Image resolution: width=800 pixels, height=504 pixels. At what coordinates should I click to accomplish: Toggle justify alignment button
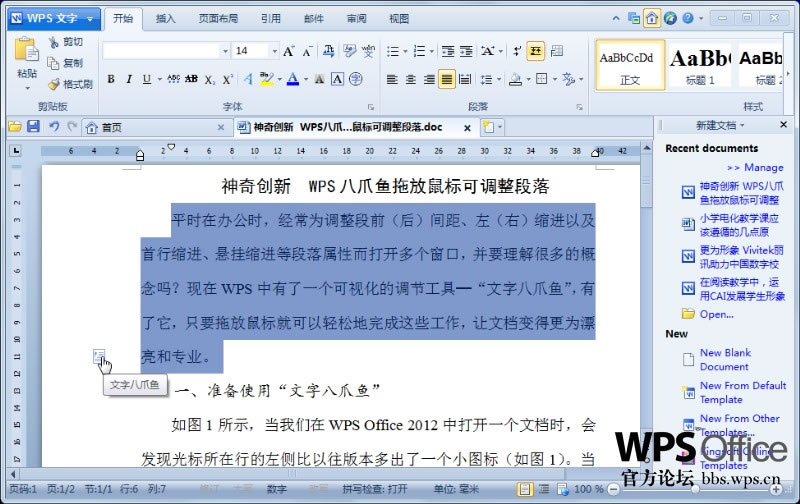(446, 79)
